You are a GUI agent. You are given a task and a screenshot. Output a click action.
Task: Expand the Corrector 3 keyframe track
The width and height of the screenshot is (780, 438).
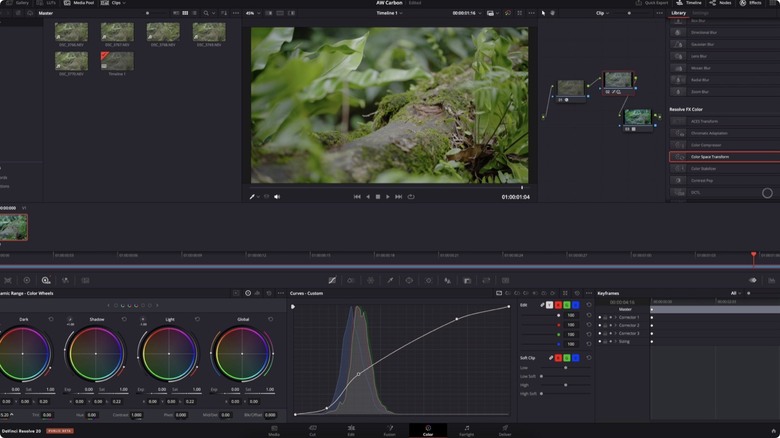(615, 333)
